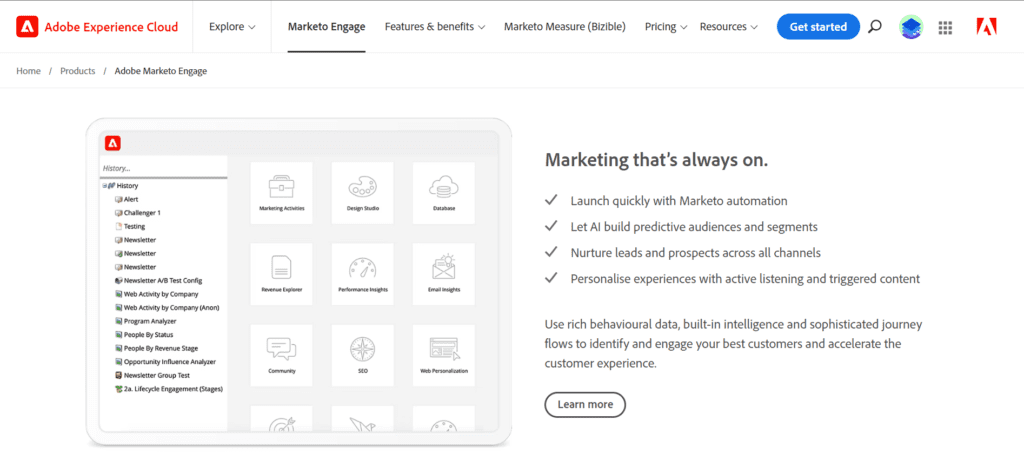This screenshot has height=466, width=1024.
Task: Click the Learn more button
Action: pyautogui.click(x=585, y=405)
